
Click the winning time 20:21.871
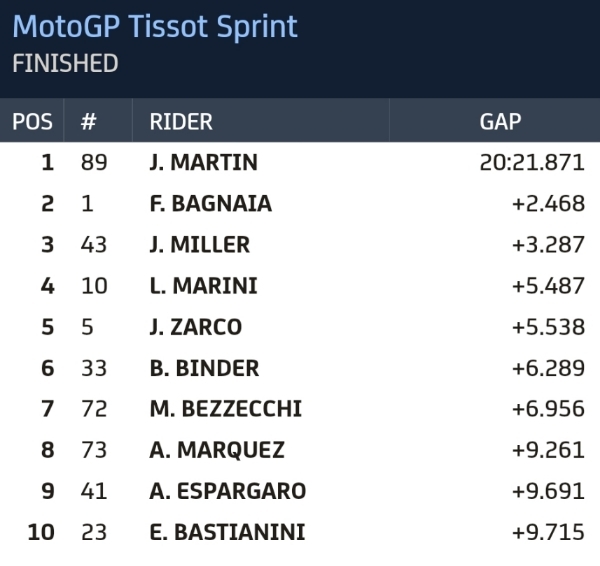[533, 162]
